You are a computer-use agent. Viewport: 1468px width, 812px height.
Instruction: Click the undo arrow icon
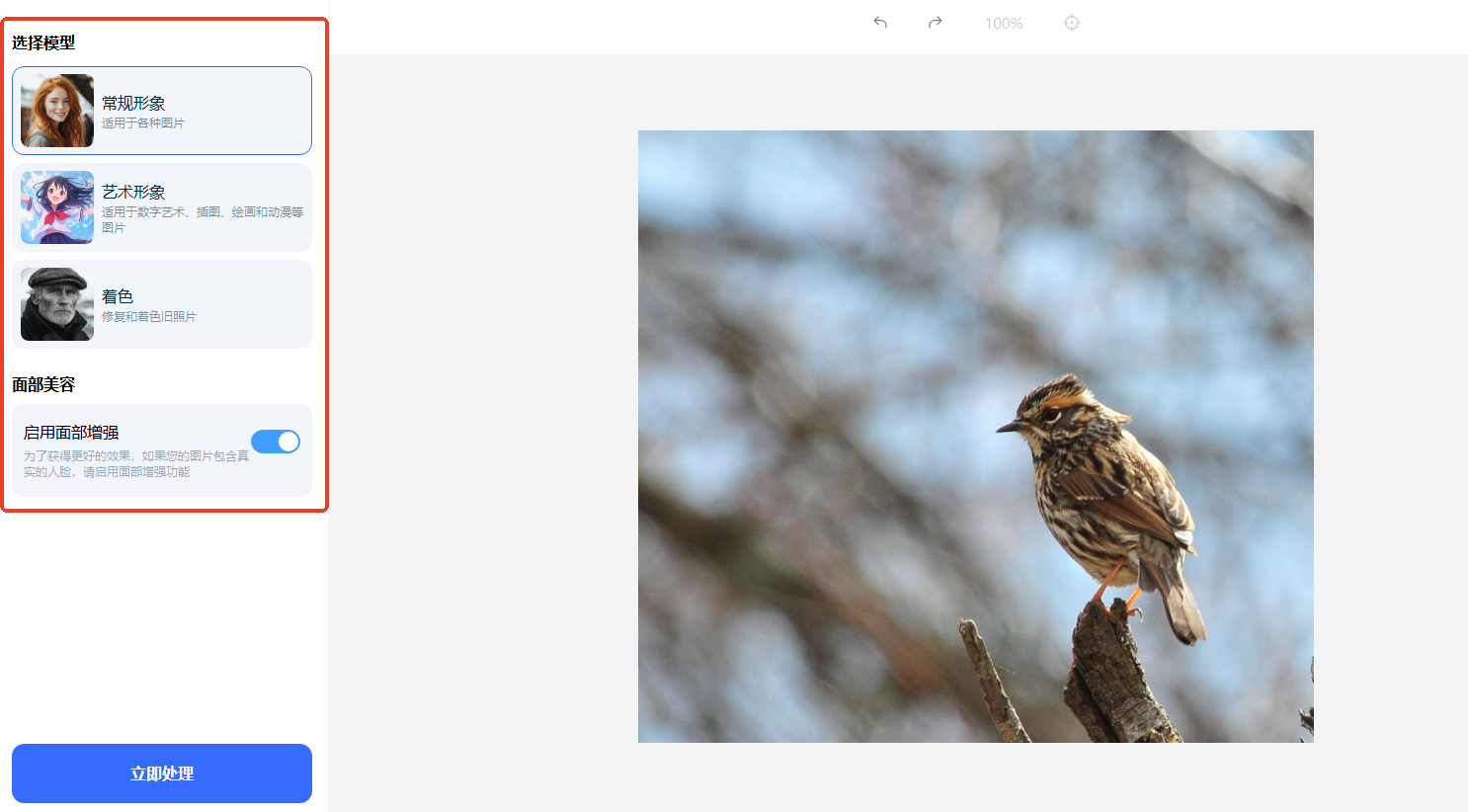880,23
